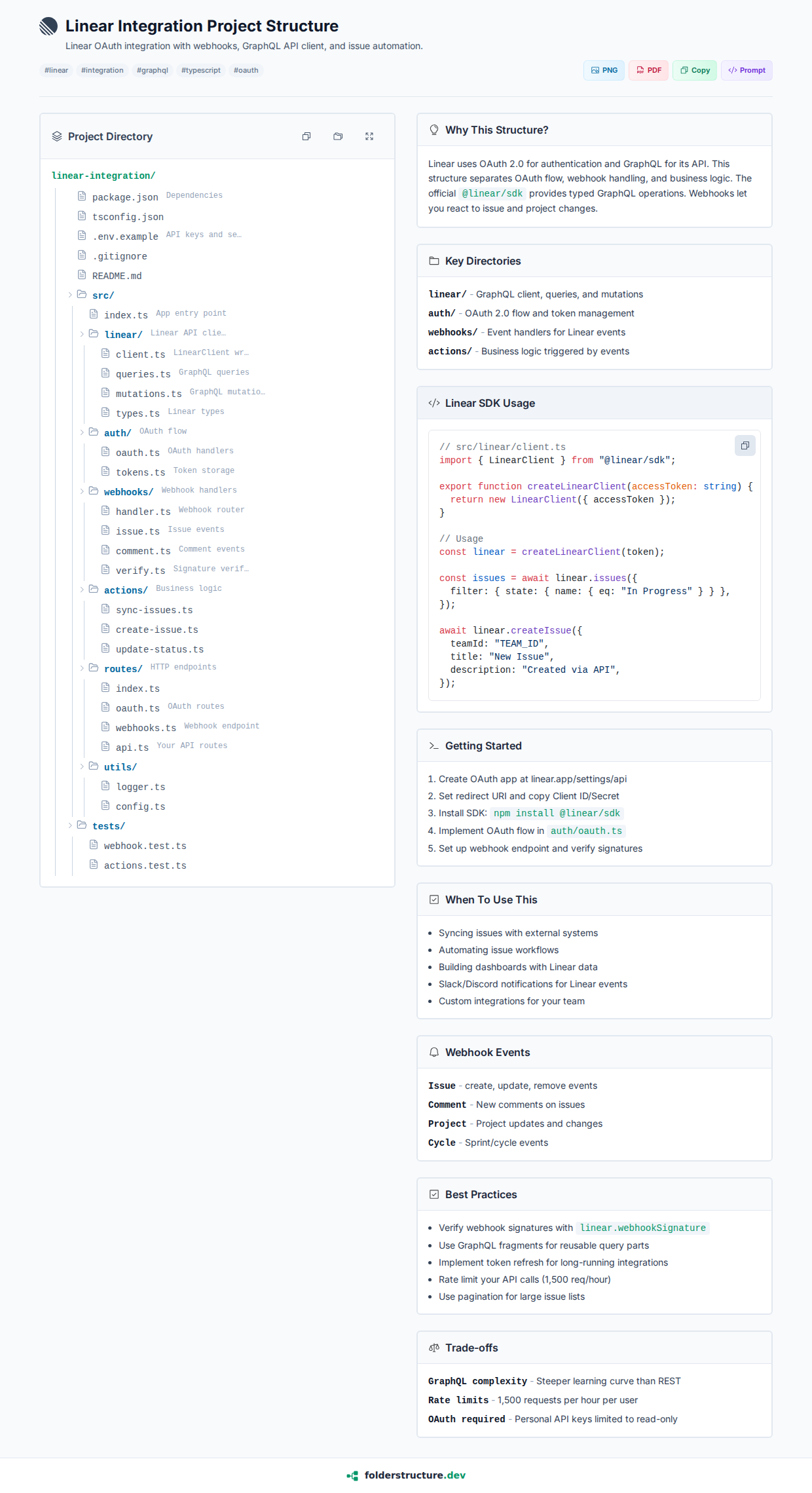Click the fullscreen expand icon in Project Directory
Image resolution: width=812 pixels, height=1493 pixels.
(x=369, y=136)
